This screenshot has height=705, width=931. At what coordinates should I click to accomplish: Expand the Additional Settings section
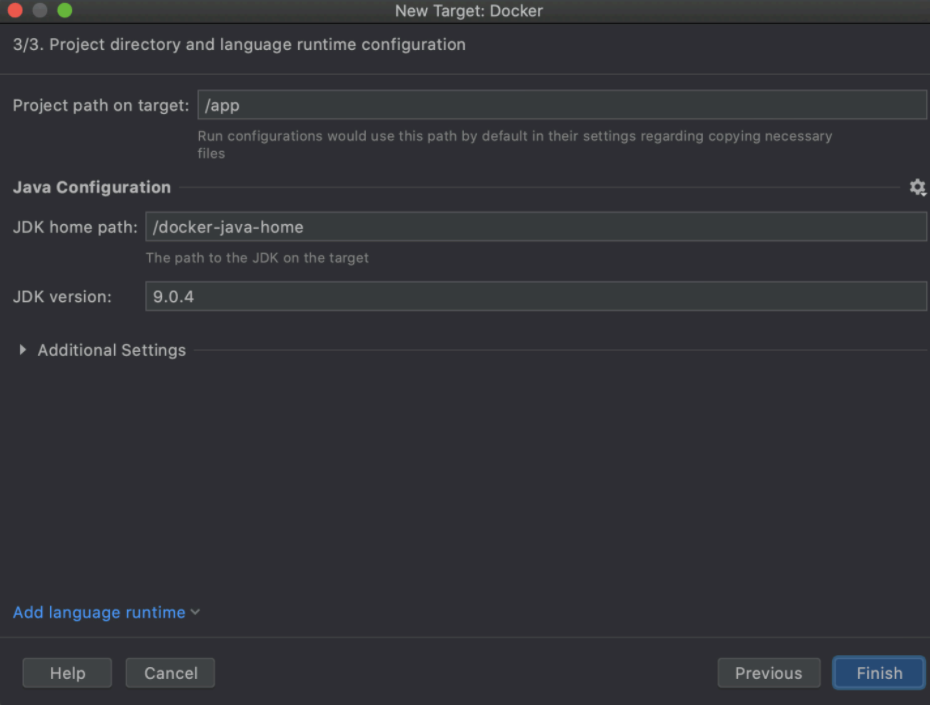[x=23, y=350]
